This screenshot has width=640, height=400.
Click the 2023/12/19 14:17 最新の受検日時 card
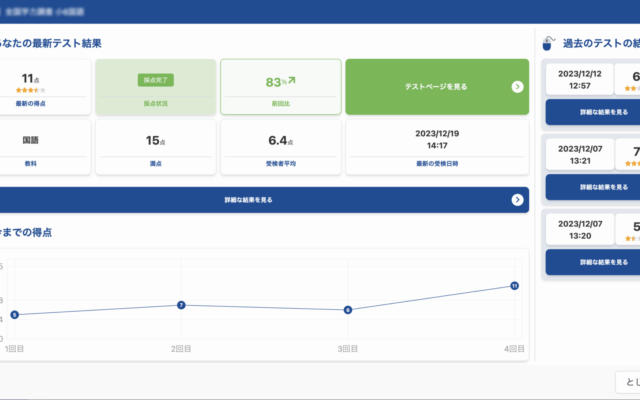[436, 148]
